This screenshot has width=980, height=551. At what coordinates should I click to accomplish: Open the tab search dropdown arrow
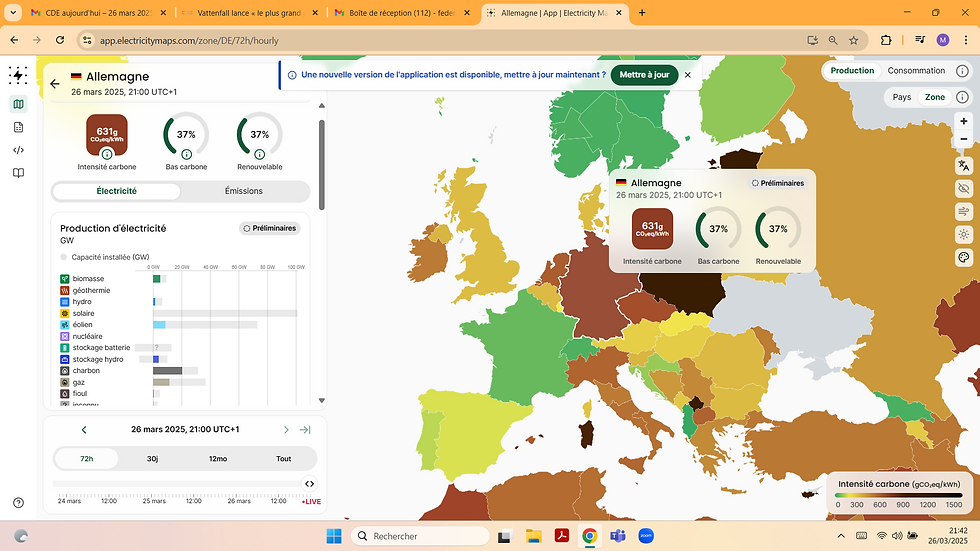pyautogui.click(x=12, y=12)
